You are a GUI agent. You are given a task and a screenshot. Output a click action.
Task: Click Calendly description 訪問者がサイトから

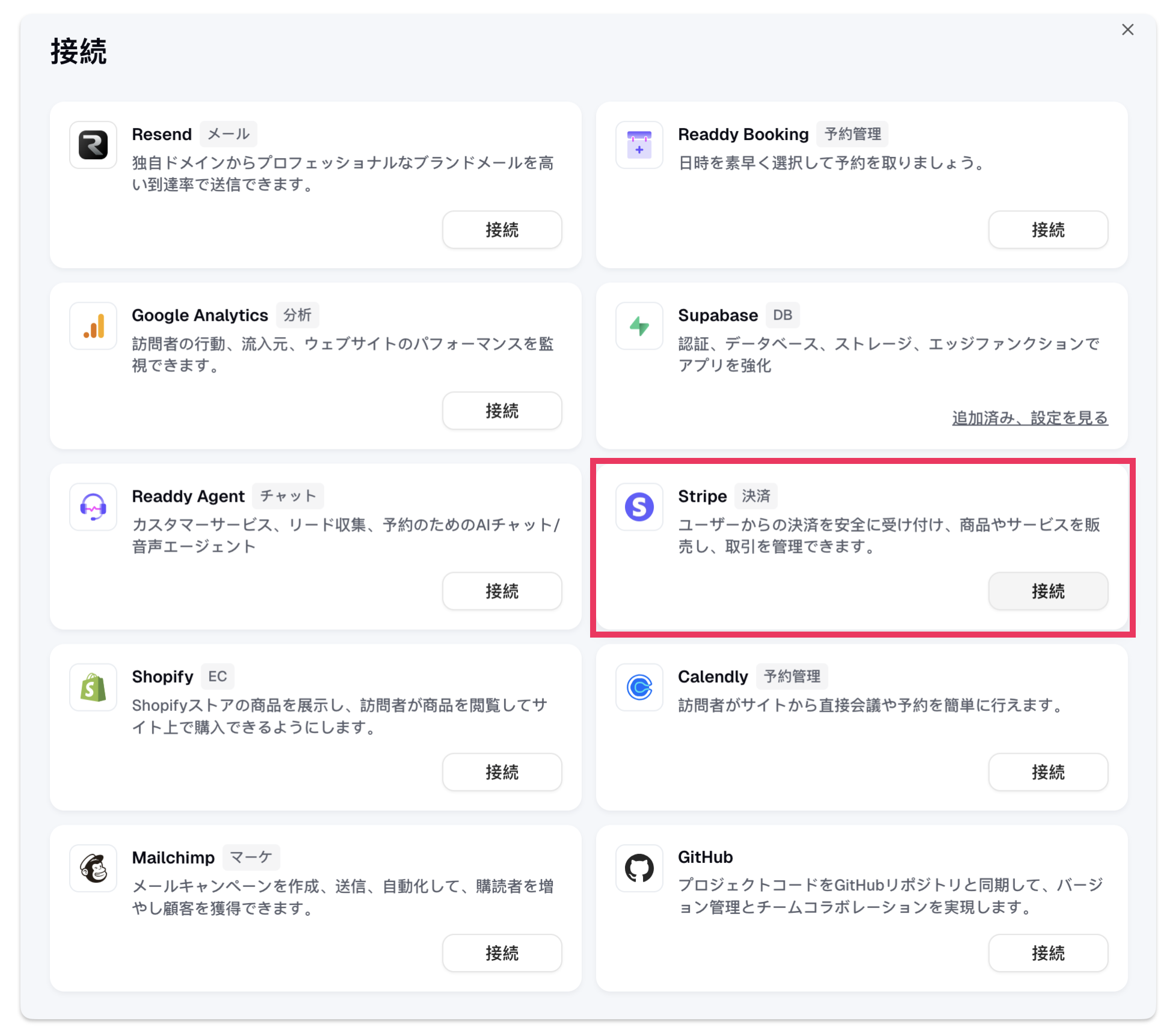[872, 705]
